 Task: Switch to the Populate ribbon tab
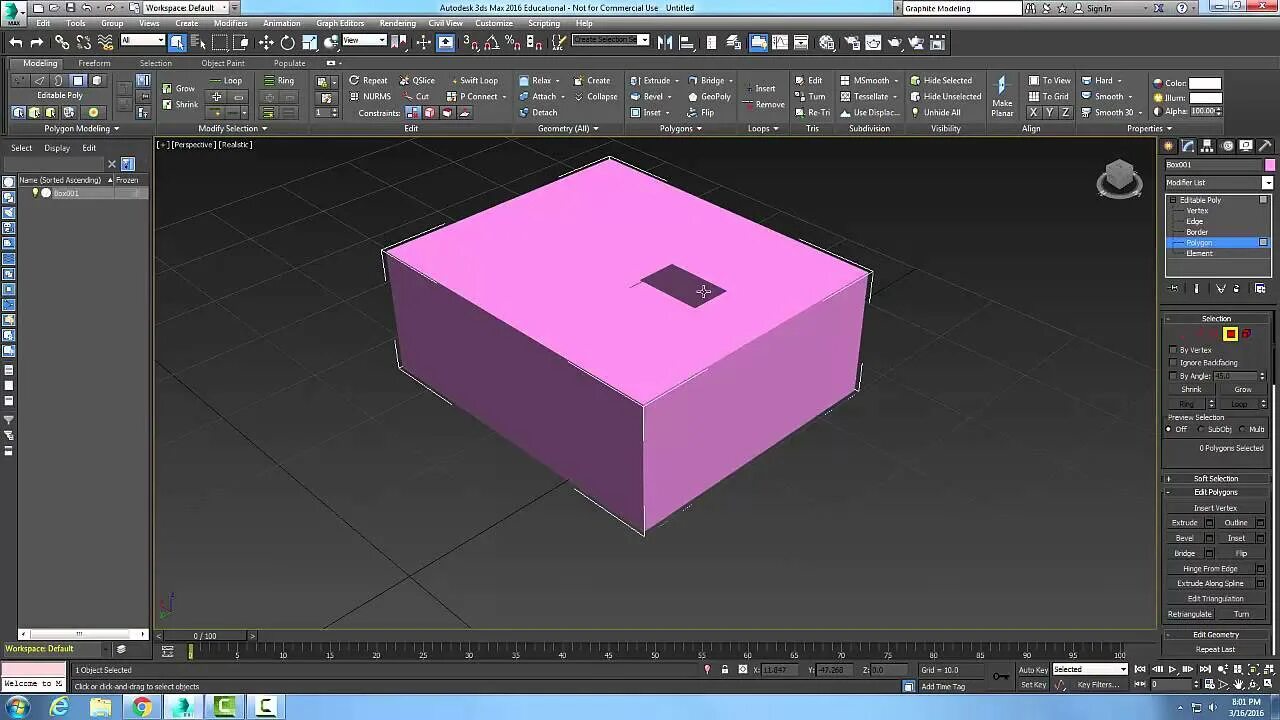tap(289, 63)
